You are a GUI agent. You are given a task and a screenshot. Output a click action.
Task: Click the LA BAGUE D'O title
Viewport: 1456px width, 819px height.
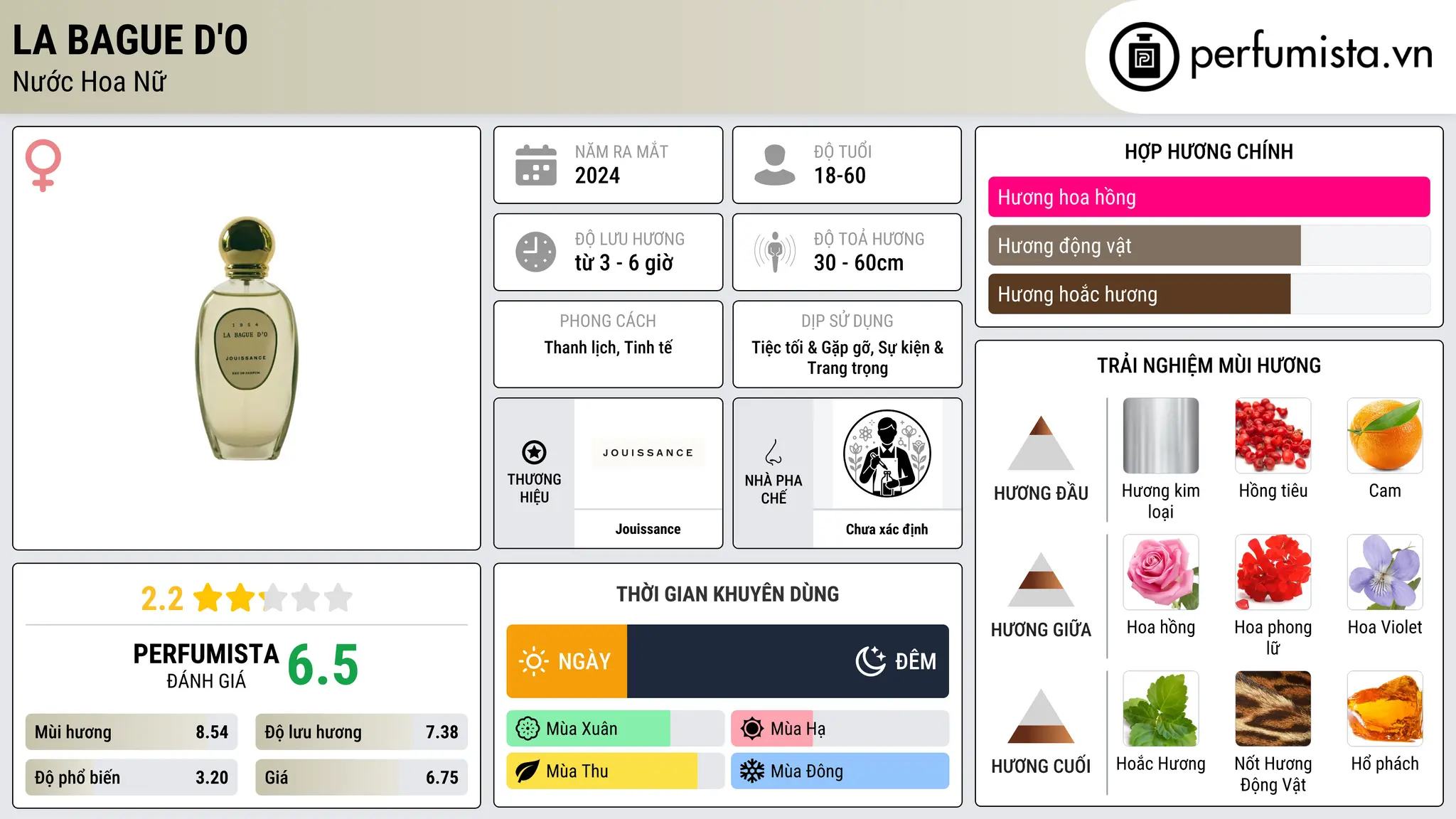[x=130, y=40]
